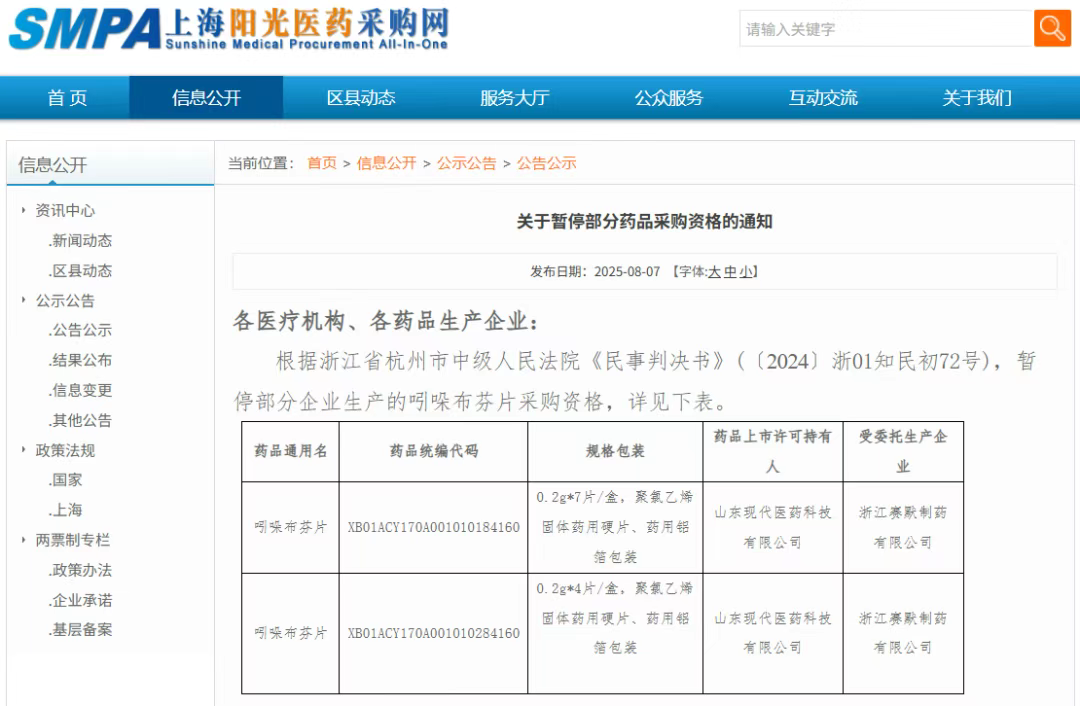Viewport: 1080px width, 706px height.
Task: Click the 药品通用名 column header
Action: click(x=291, y=451)
